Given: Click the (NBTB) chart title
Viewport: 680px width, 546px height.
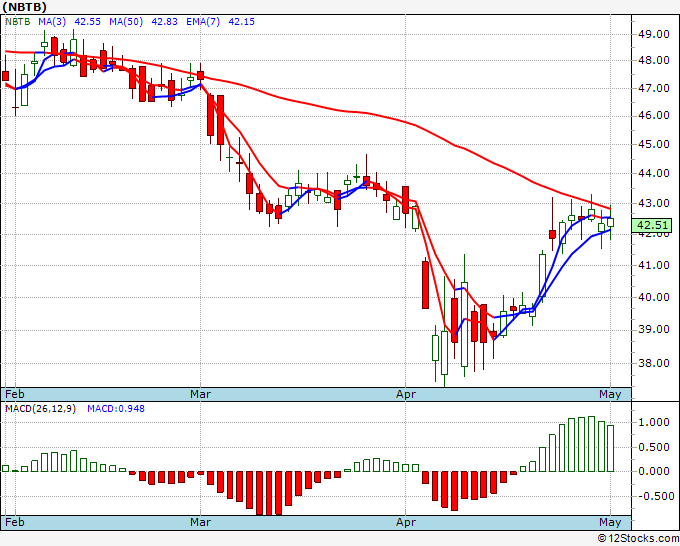Looking at the screenshot, I should tap(24, 7).
